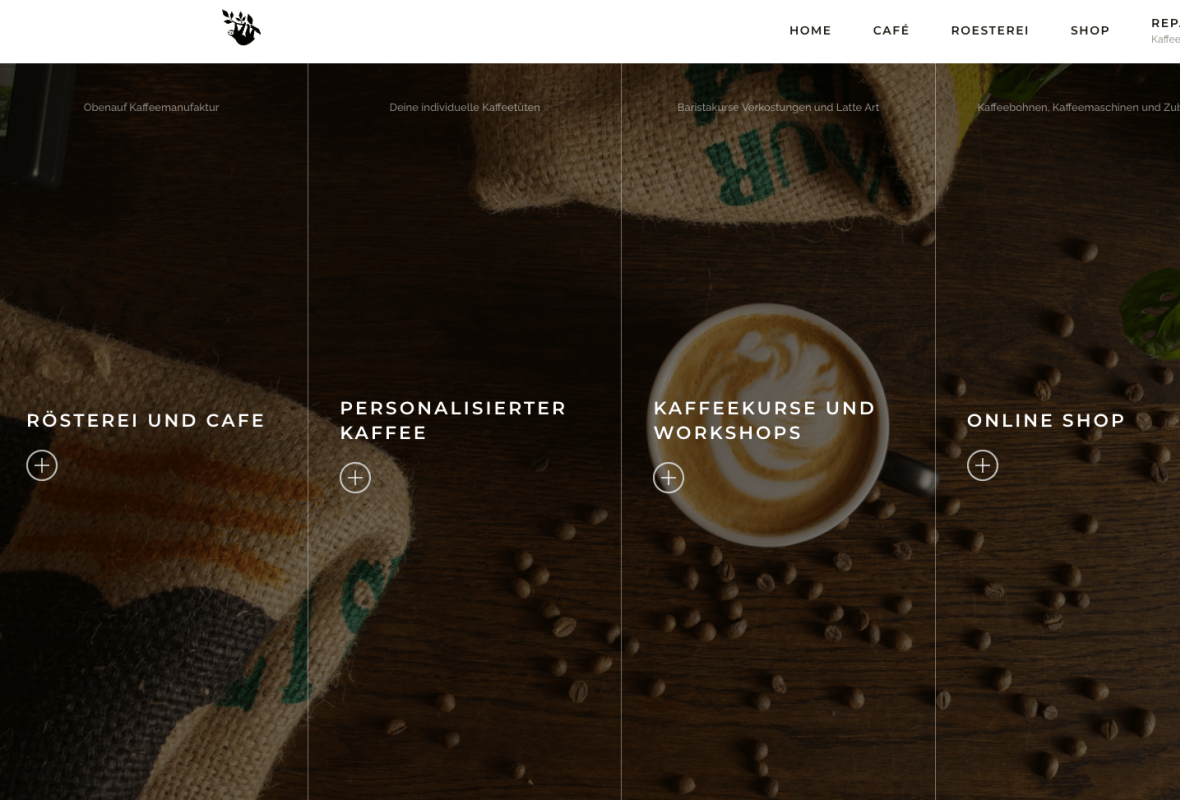Visit the SHOP menu item
1180x800 pixels.
1090,30
